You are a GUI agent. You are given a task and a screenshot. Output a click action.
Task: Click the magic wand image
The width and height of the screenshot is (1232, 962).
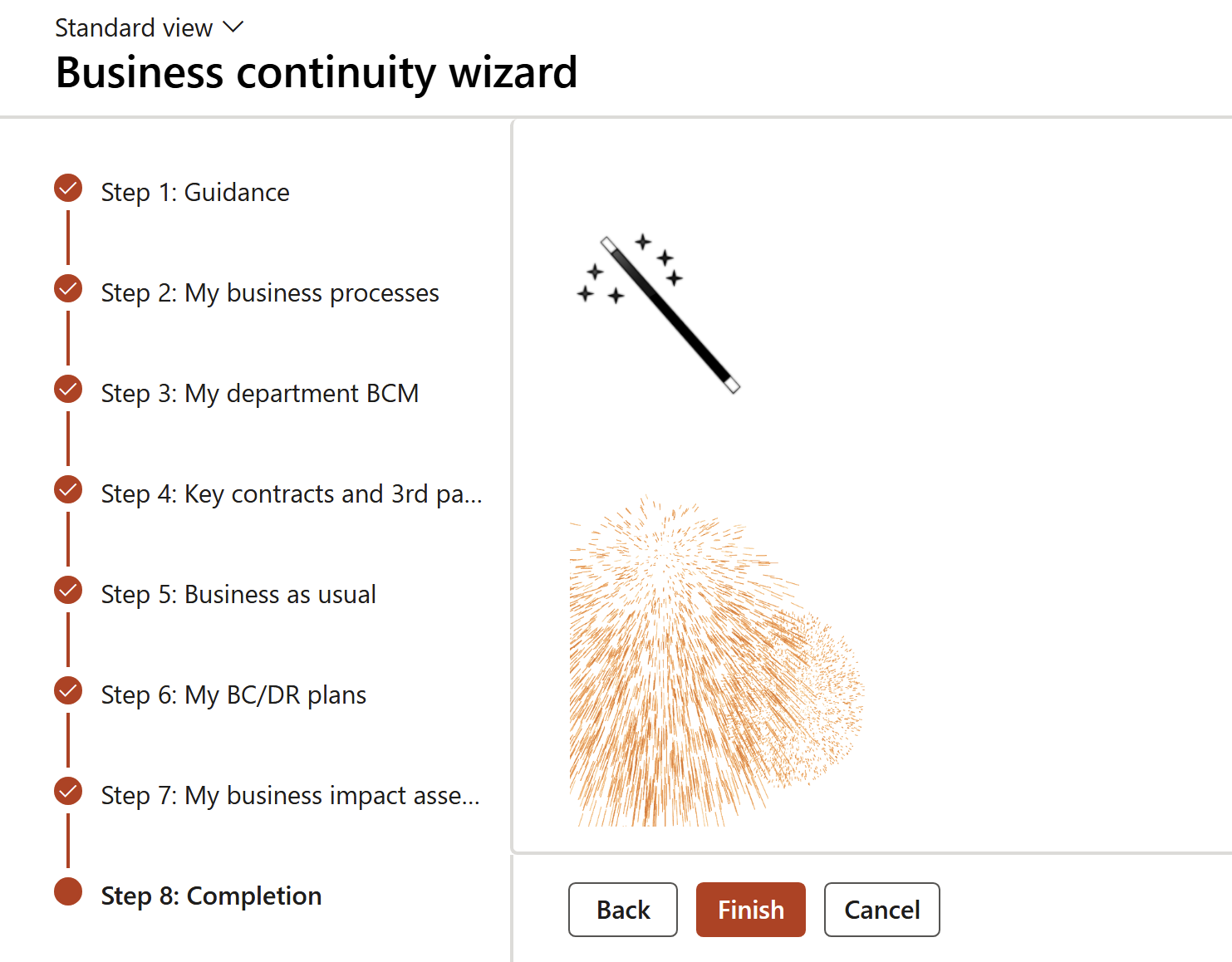tap(658, 312)
